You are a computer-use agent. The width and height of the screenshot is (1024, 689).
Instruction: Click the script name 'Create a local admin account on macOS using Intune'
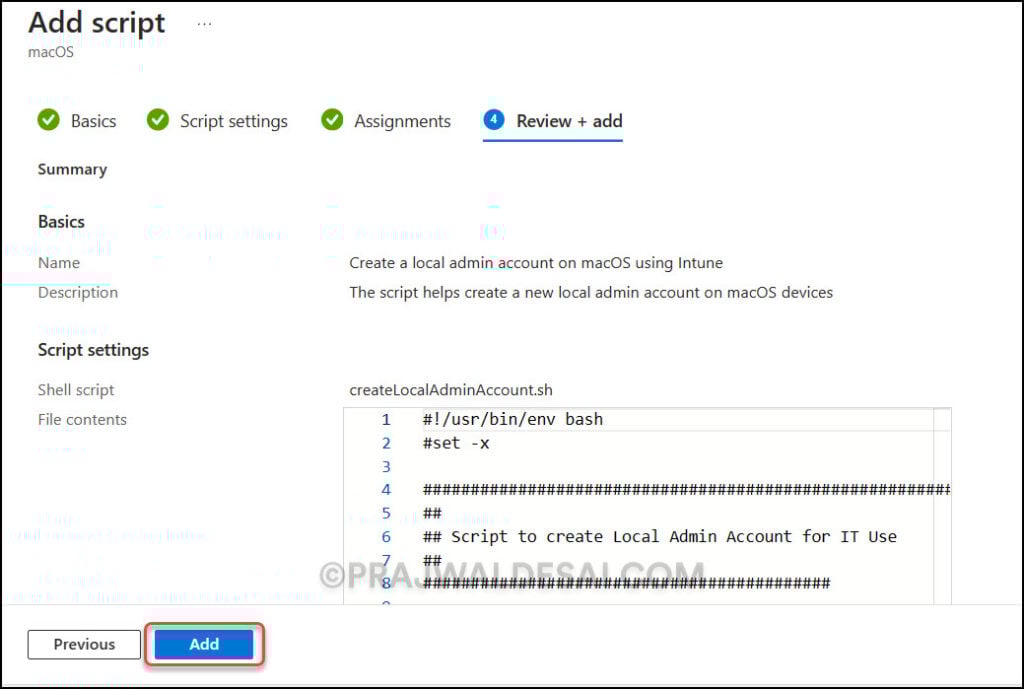536,263
